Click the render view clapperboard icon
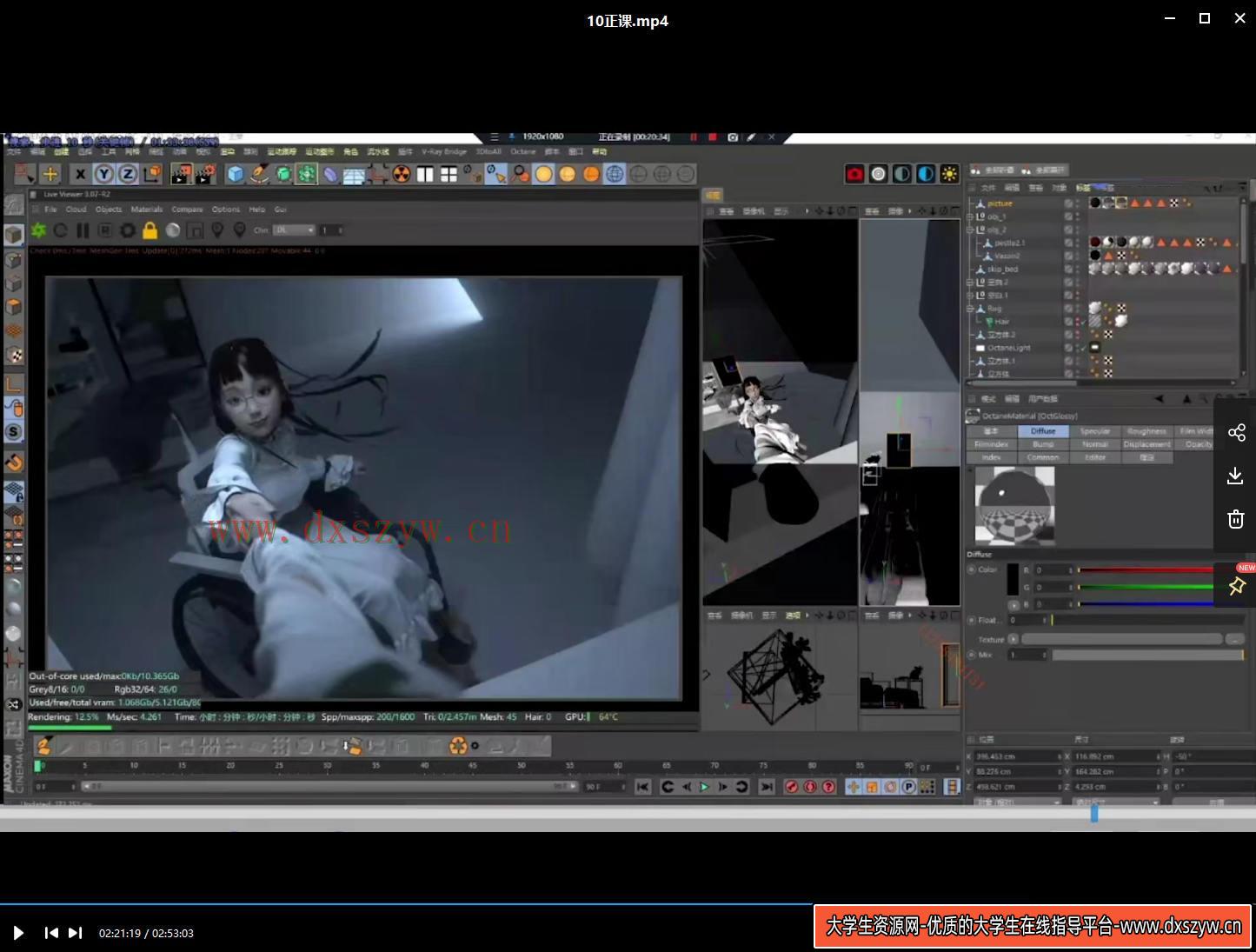Viewport: 1256px width, 952px height. tap(181, 174)
